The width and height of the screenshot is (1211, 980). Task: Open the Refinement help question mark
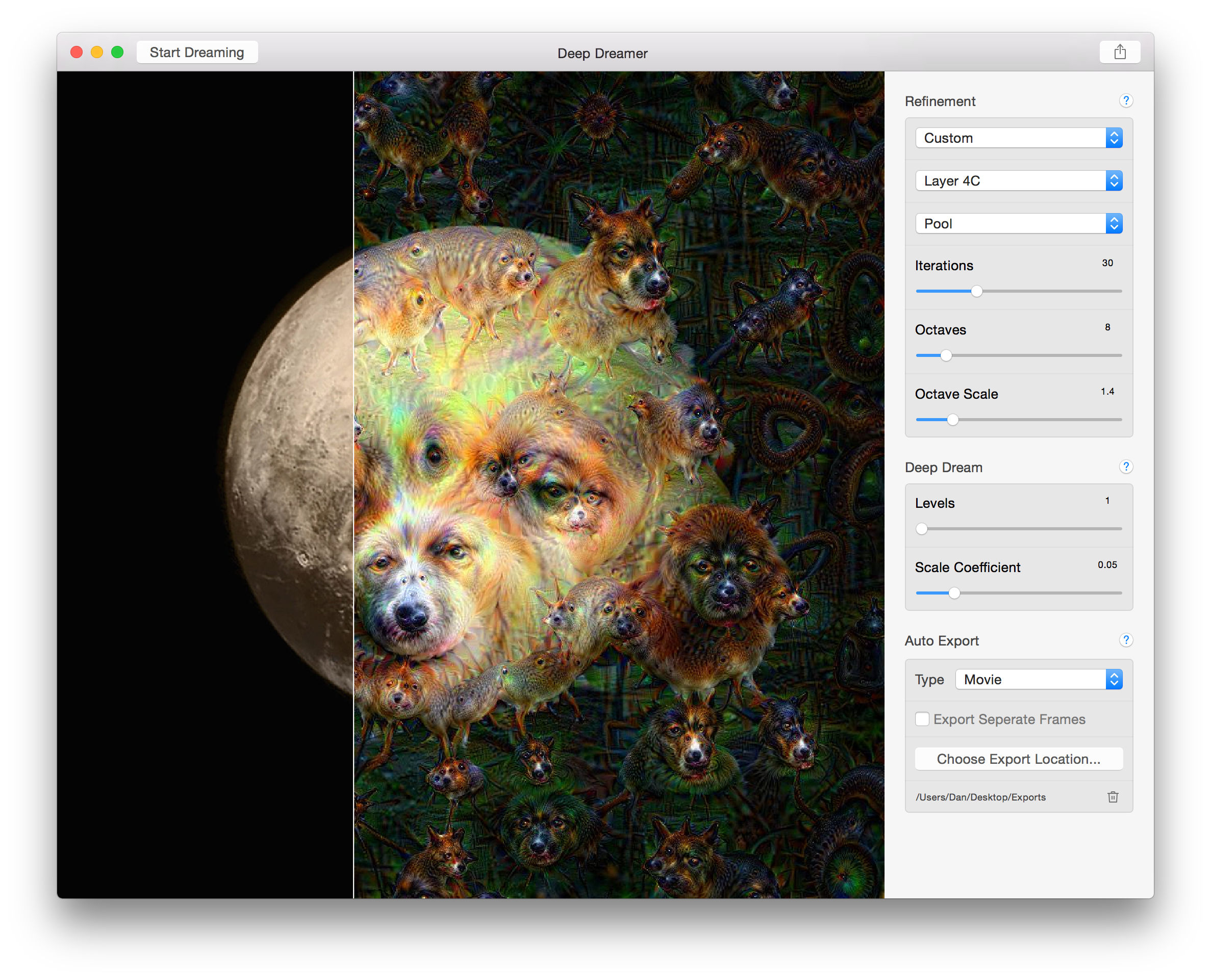tap(1125, 100)
